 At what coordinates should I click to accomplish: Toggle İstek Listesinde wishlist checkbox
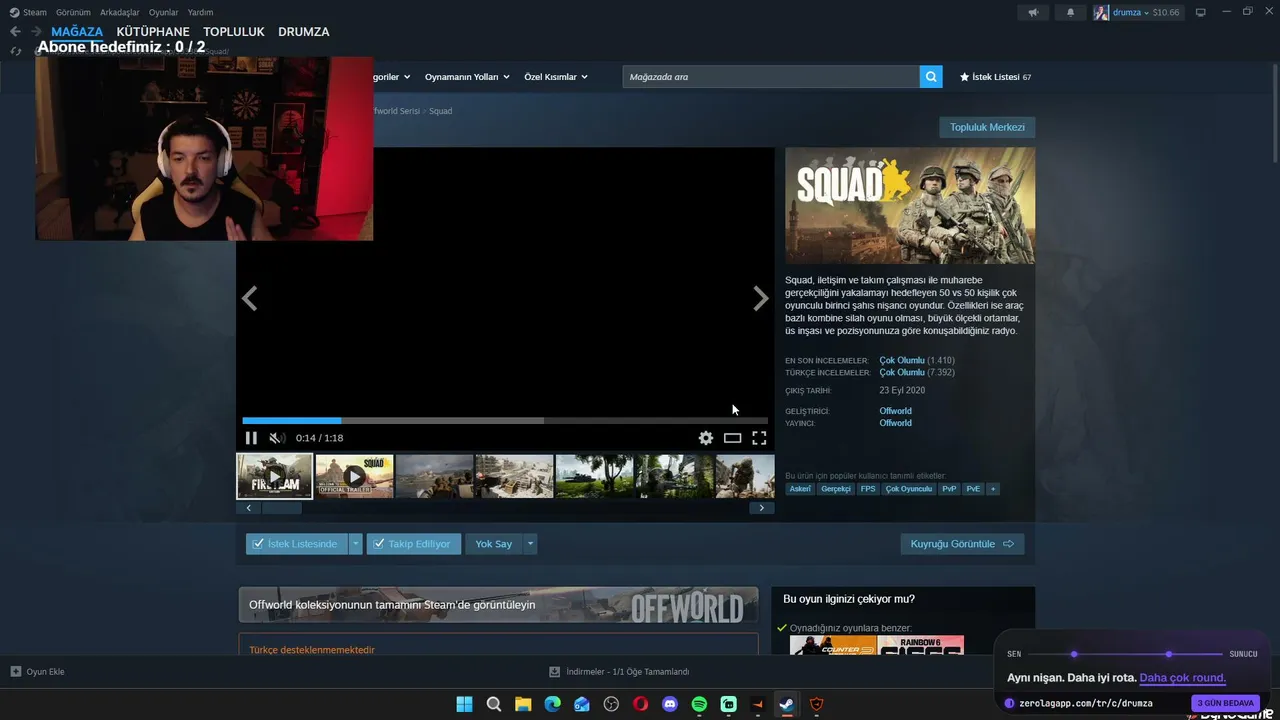coord(258,544)
